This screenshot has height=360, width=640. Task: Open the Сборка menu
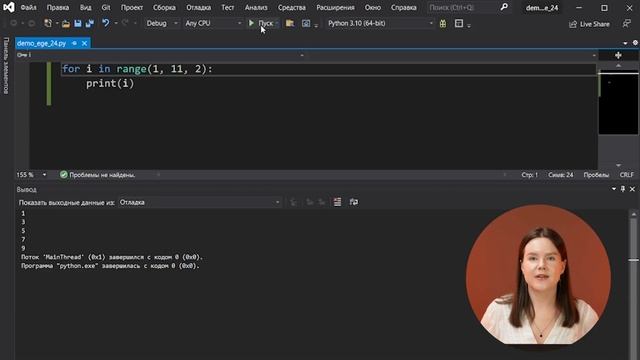pyautogui.click(x=164, y=7)
